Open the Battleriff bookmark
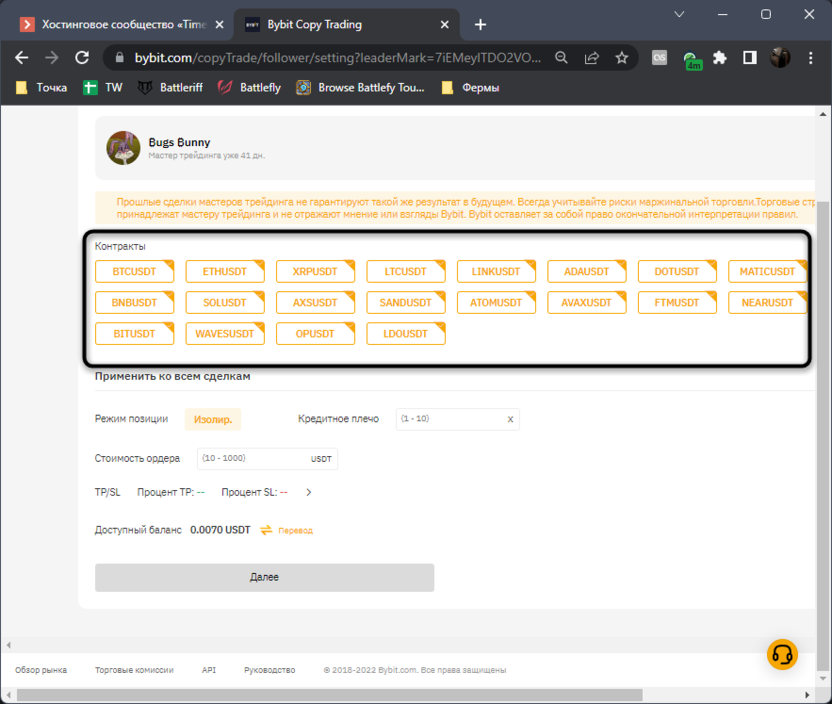The width and height of the screenshot is (832, 704). [170, 88]
